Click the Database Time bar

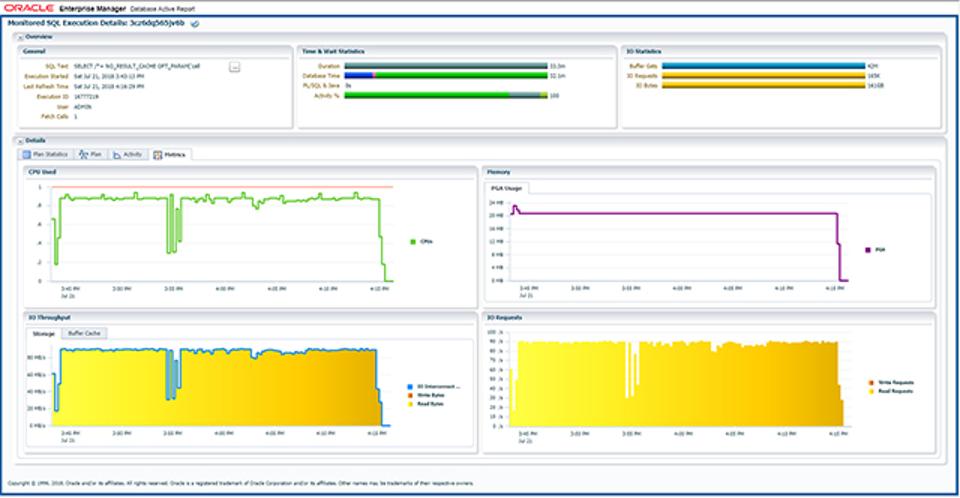(446, 76)
